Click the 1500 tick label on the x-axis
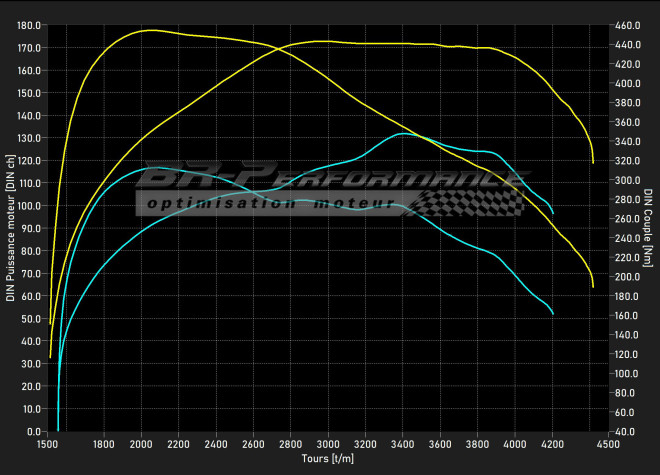Screen dimensions: 660x475 (47, 443)
